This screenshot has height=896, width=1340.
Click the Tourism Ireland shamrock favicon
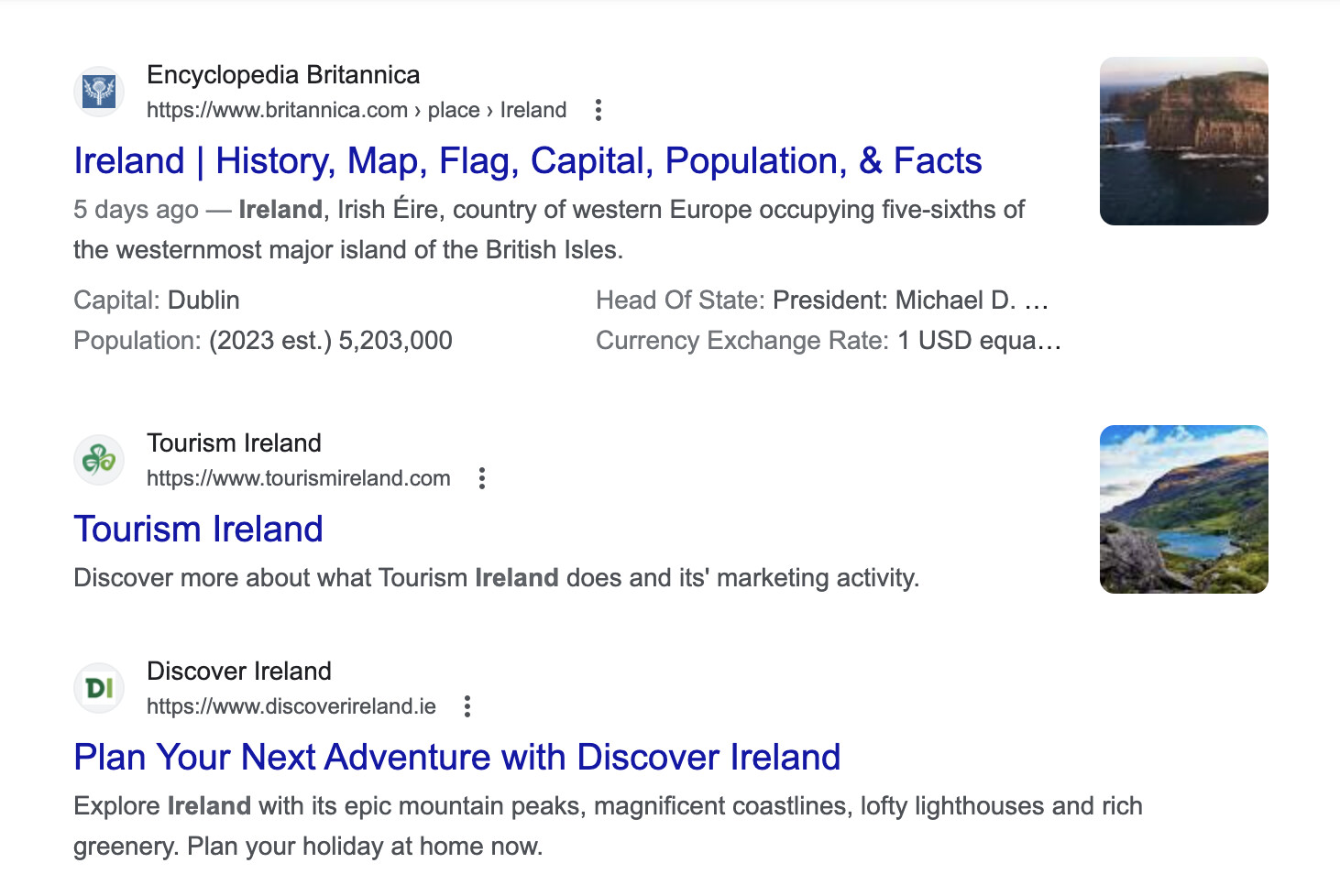99,460
